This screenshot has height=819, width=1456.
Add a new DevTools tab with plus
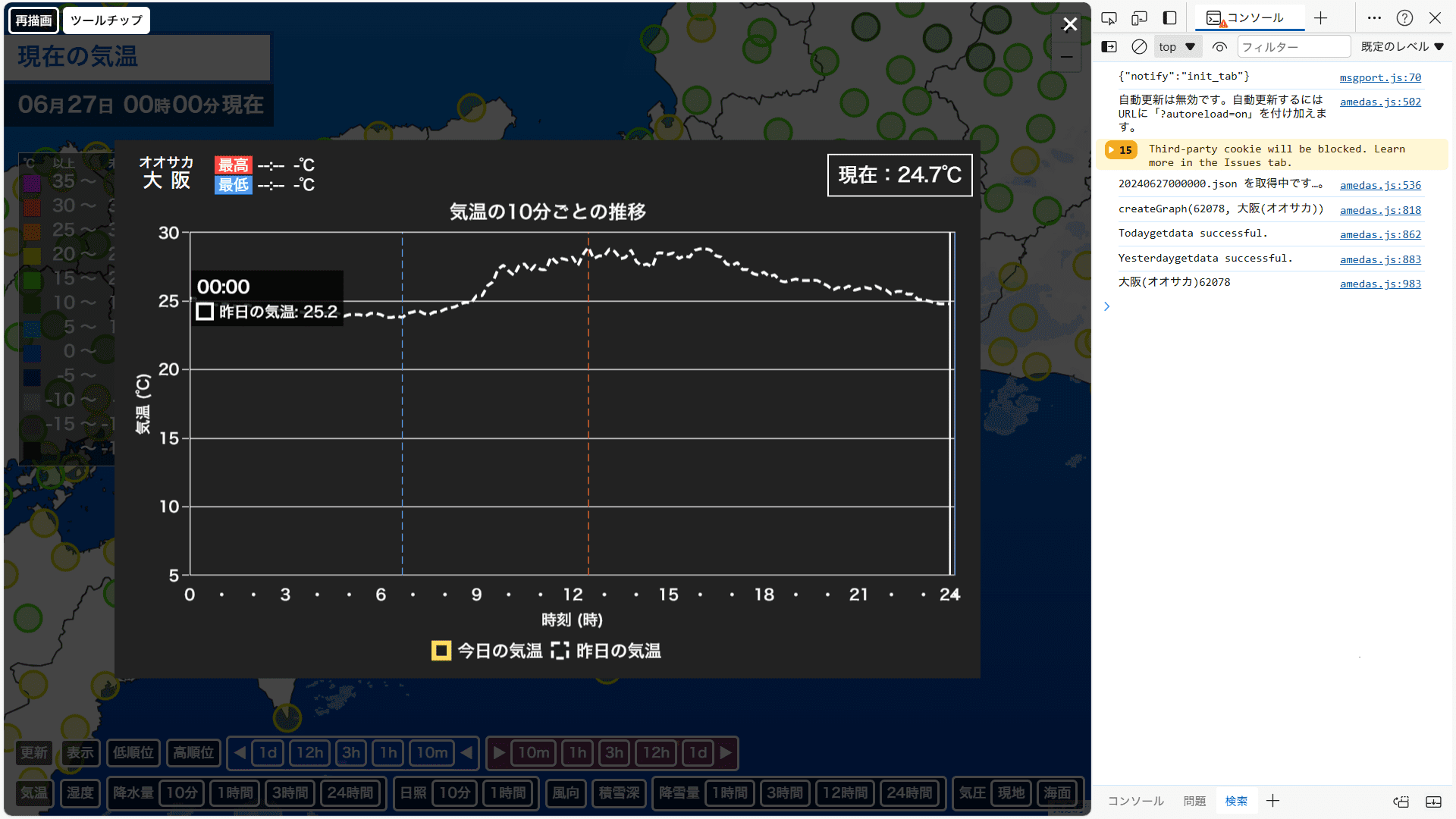tap(1321, 18)
